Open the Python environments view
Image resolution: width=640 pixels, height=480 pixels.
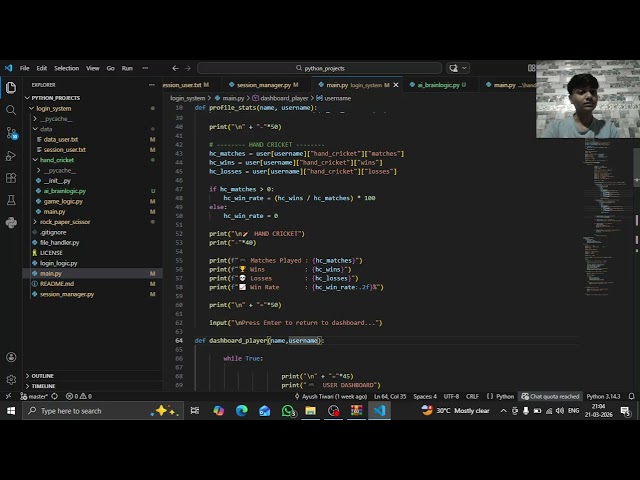tap(11, 222)
